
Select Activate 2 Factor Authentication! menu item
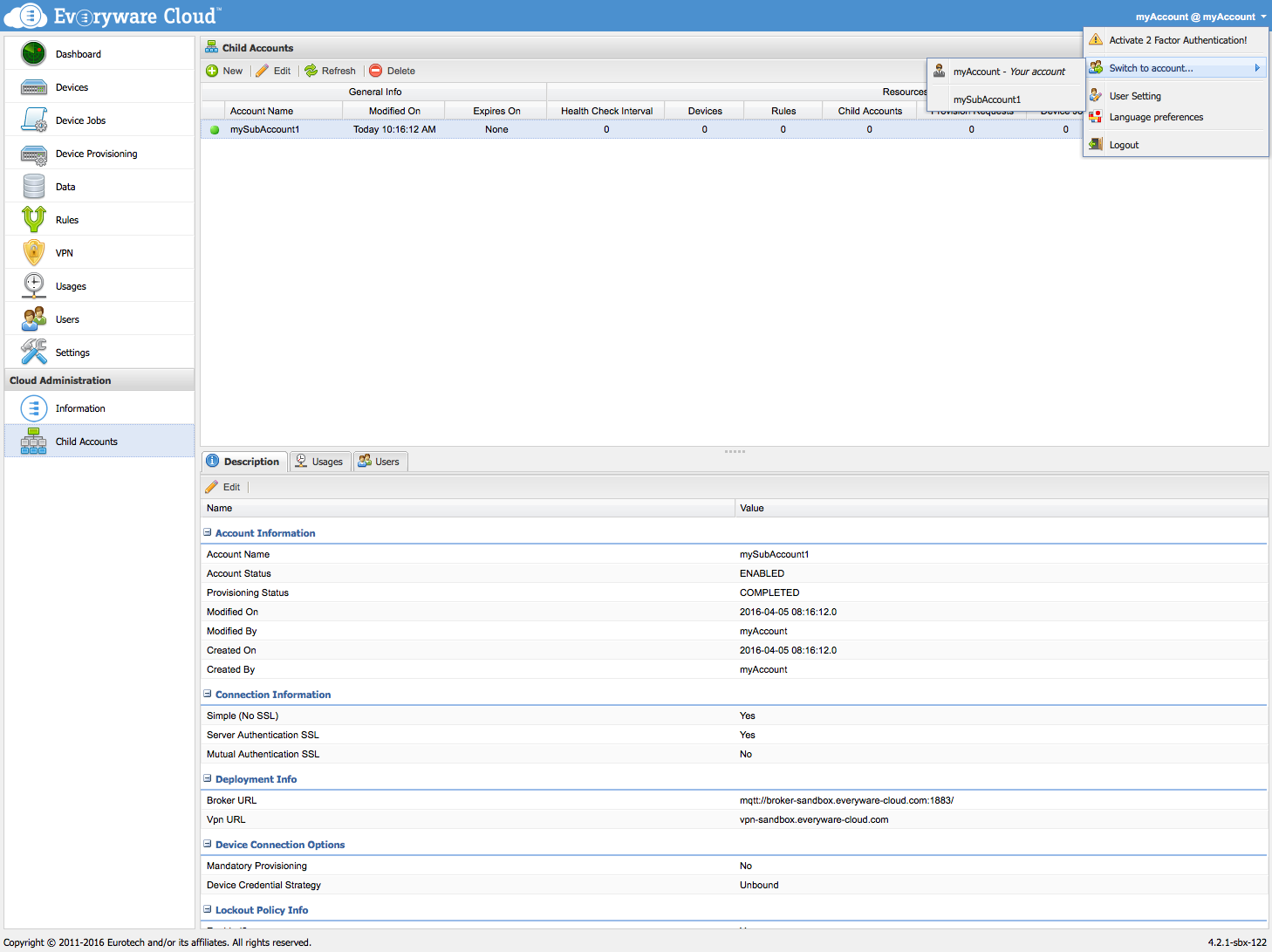[1177, 40]
